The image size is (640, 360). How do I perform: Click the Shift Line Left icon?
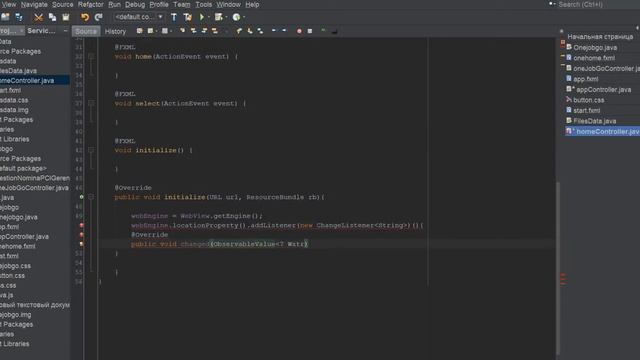(x=274, y=31)
